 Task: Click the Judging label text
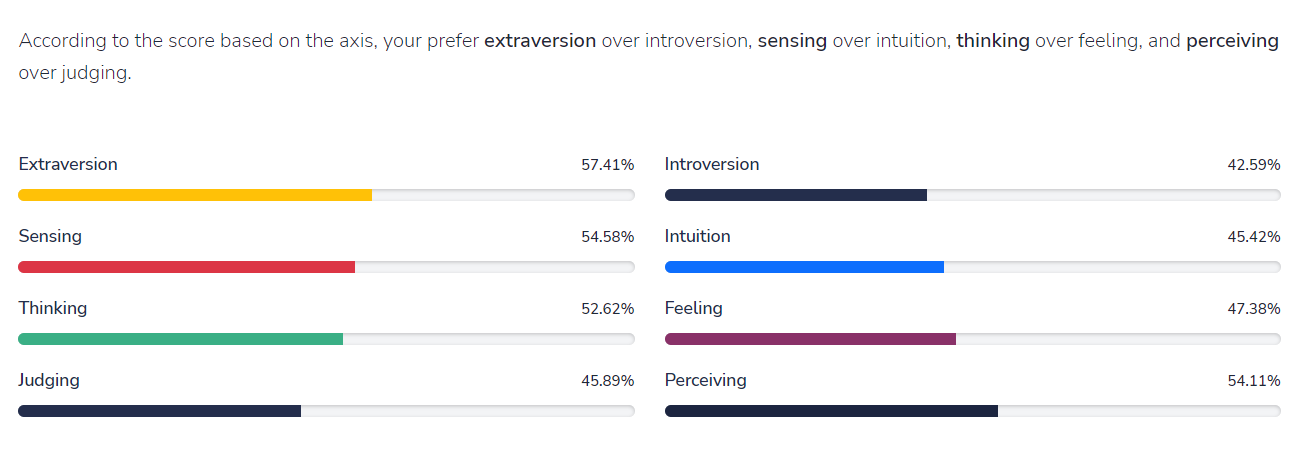[49, 380]
